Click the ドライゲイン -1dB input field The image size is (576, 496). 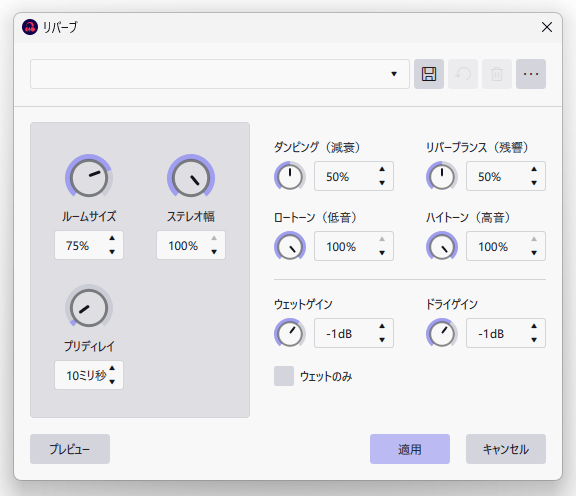click(506, 333)
